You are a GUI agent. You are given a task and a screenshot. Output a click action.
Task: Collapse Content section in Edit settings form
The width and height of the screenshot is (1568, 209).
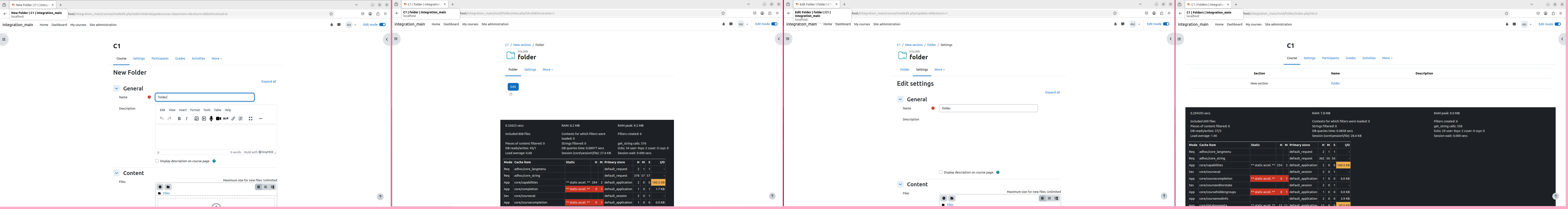[900, 184]
